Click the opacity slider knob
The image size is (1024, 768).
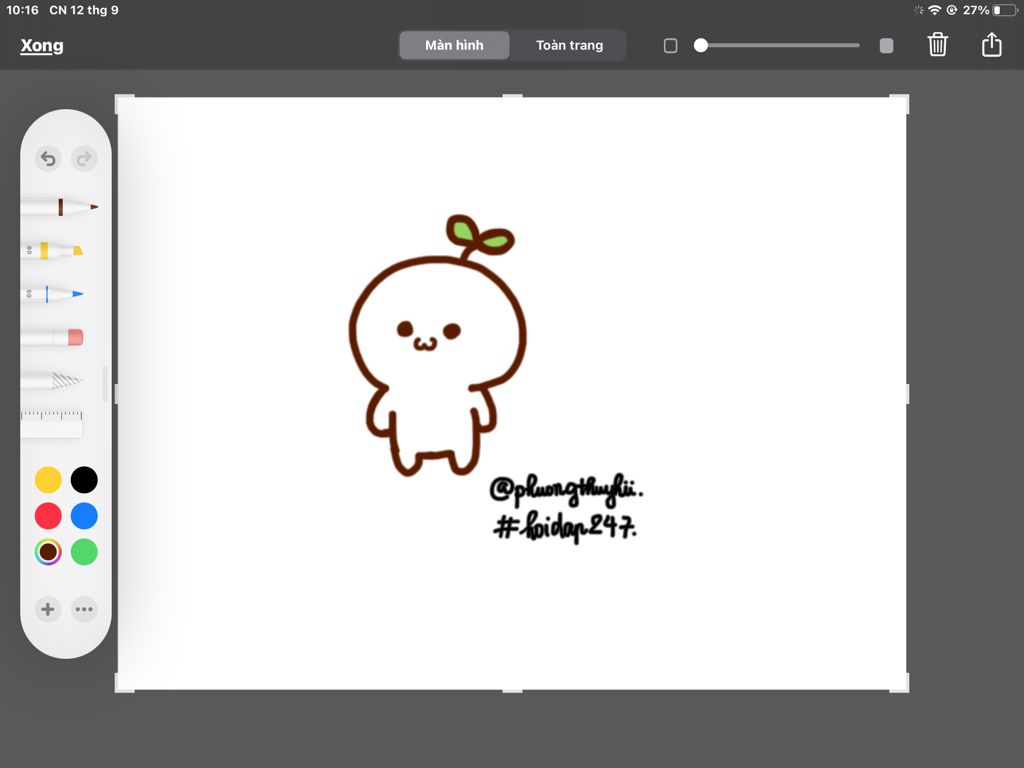[x=701, y=45]
